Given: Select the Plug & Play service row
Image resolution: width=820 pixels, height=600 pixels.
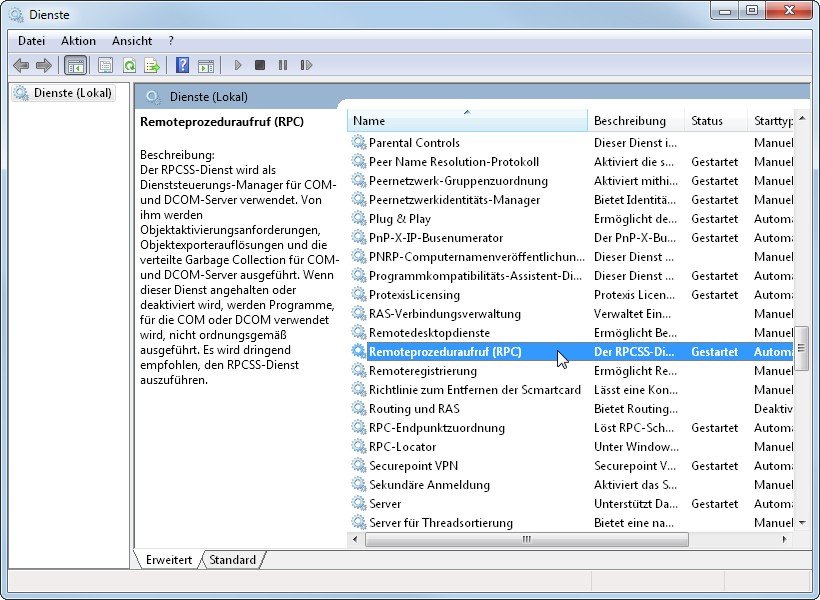Looking at the screenshot, I should [400, 219].
